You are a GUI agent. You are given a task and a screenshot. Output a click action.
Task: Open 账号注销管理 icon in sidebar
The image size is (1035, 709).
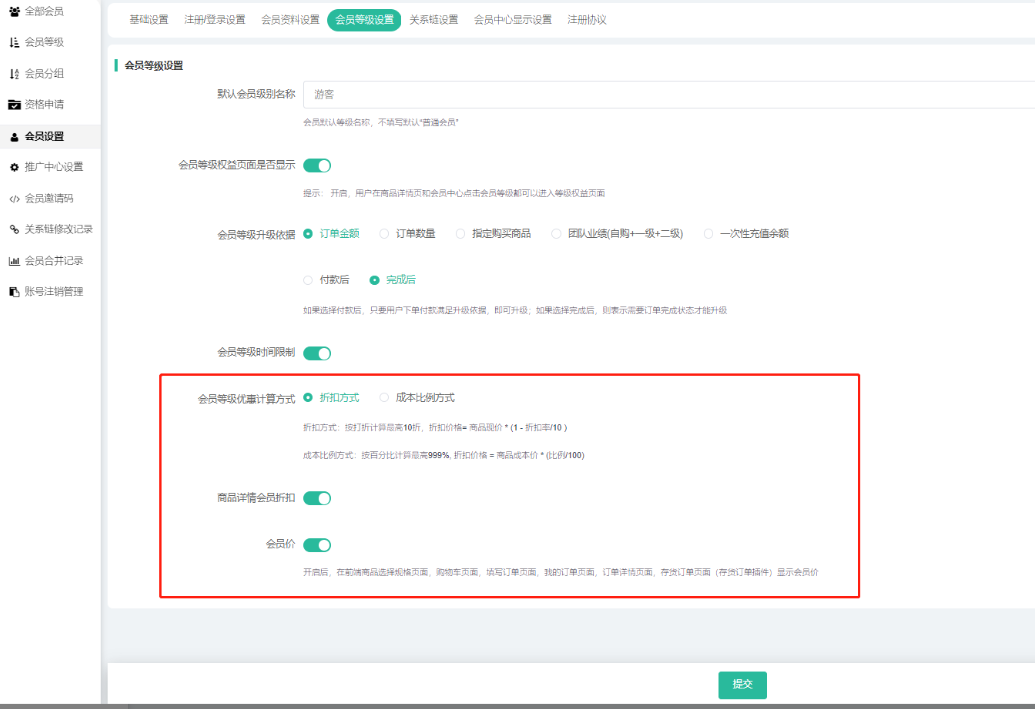(14, 292)
